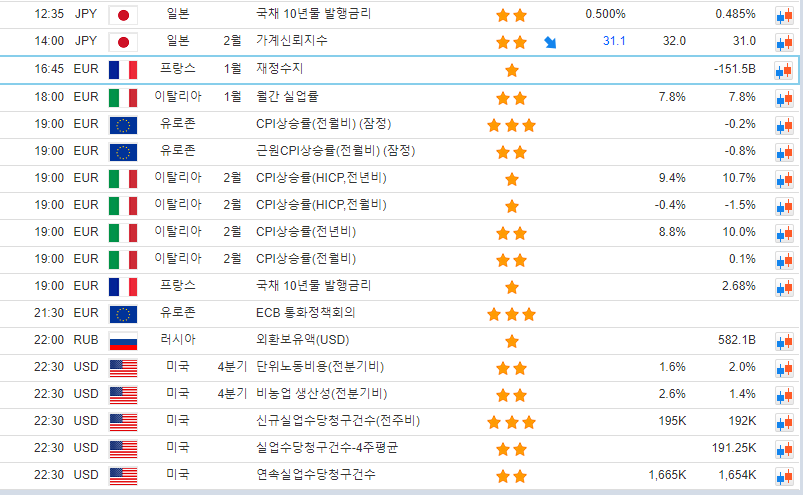Open chart icon for ECB 통화정책회의
This screenshot has width=803, height=495.
[x=783, y=314]
